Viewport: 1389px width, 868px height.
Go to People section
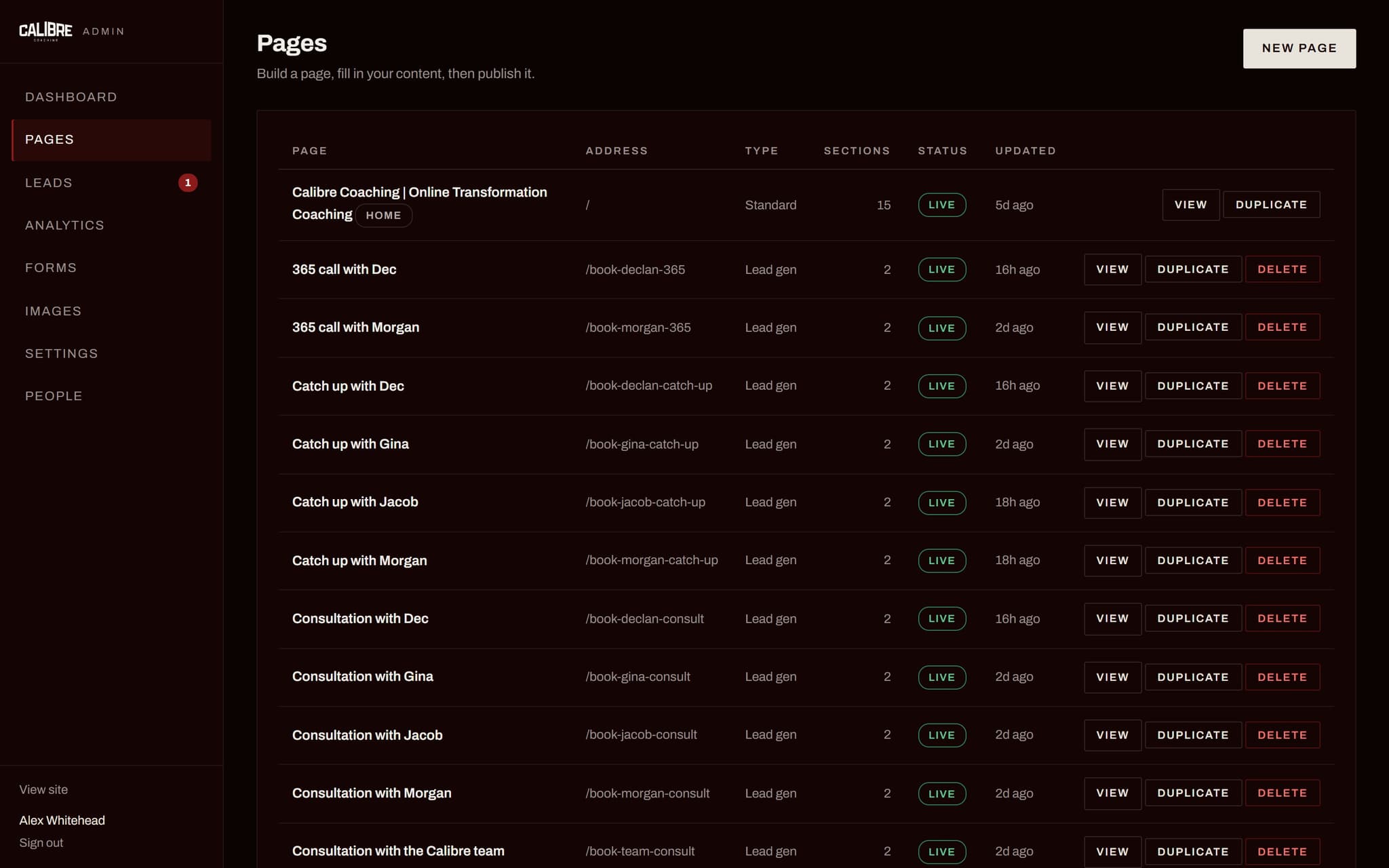[112, 396]
